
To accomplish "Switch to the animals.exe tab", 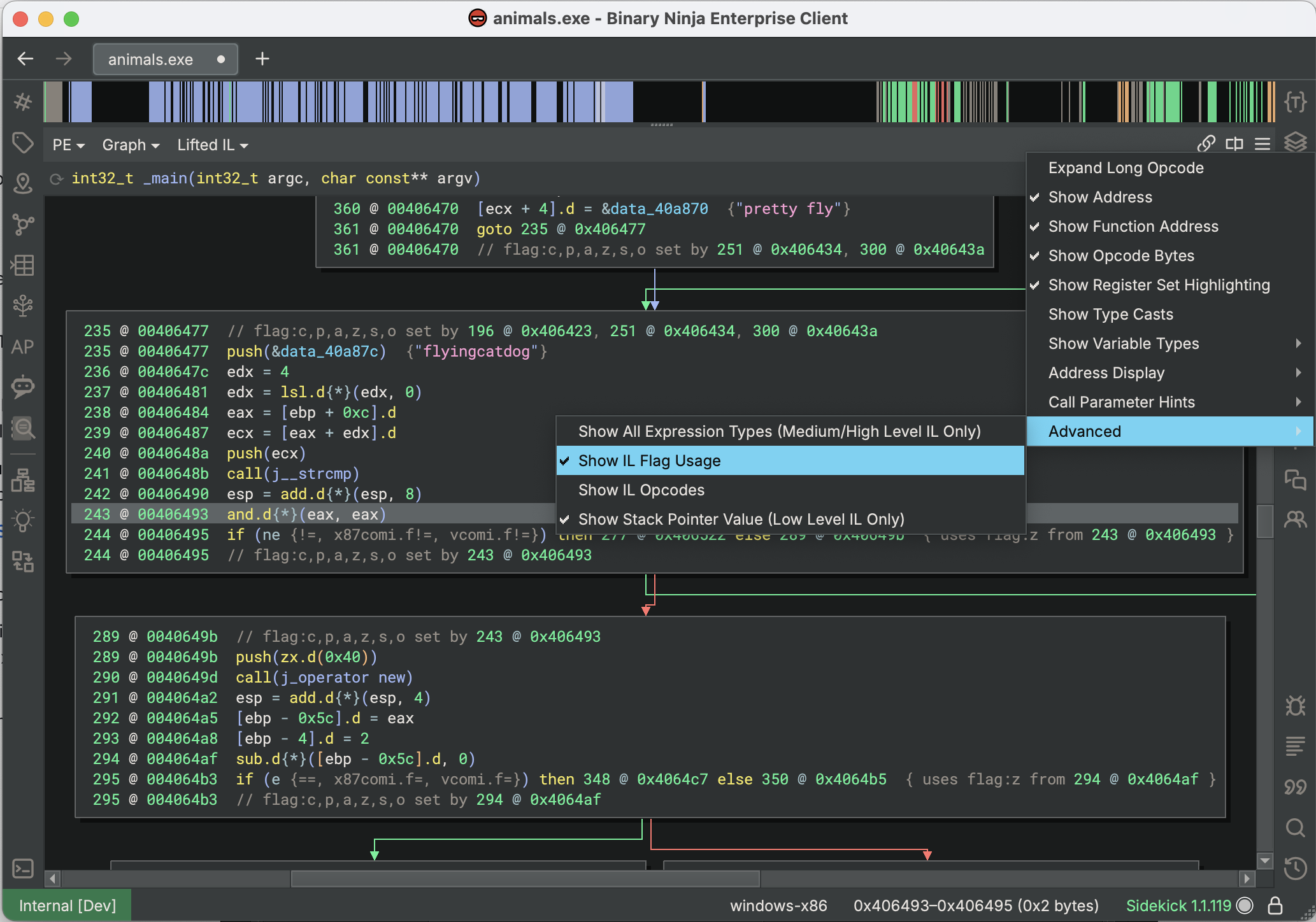I will [x=150, y=59].
